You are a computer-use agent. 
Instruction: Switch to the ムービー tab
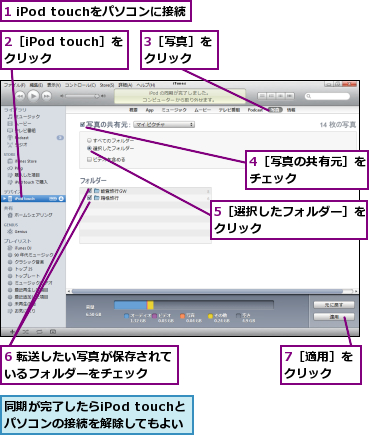tap(202, 110)
